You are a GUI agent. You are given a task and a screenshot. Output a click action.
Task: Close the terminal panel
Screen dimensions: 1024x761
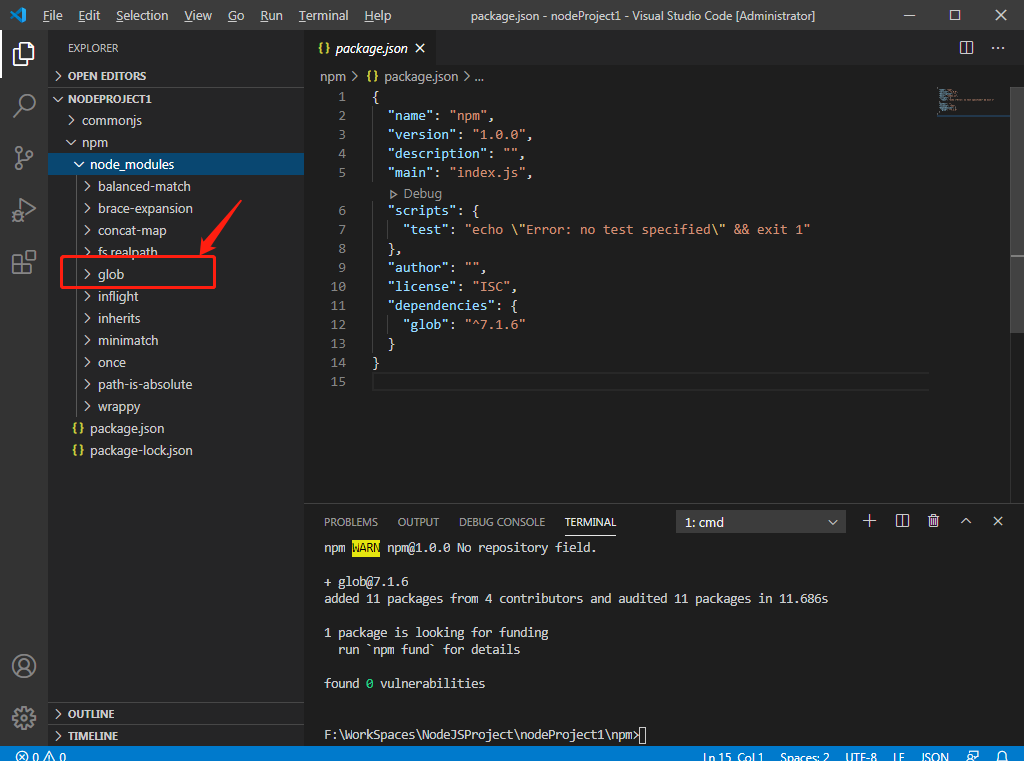[x=998, y=521]
